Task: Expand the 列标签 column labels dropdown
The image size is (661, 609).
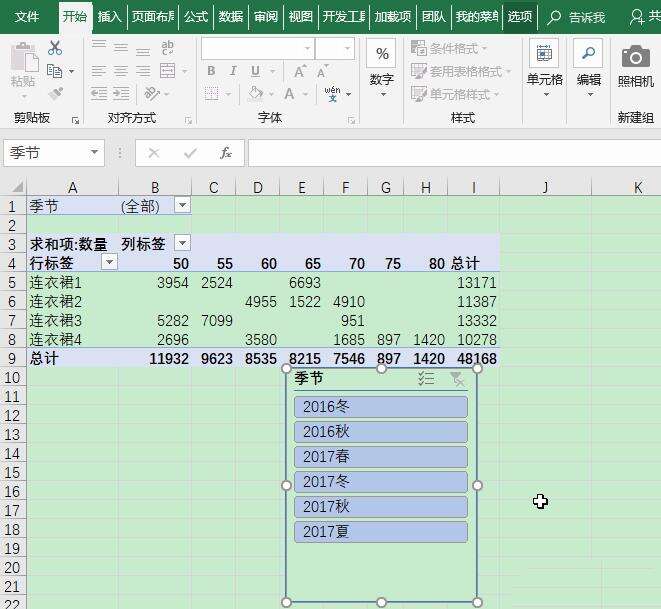Action: tap(183, 243)
